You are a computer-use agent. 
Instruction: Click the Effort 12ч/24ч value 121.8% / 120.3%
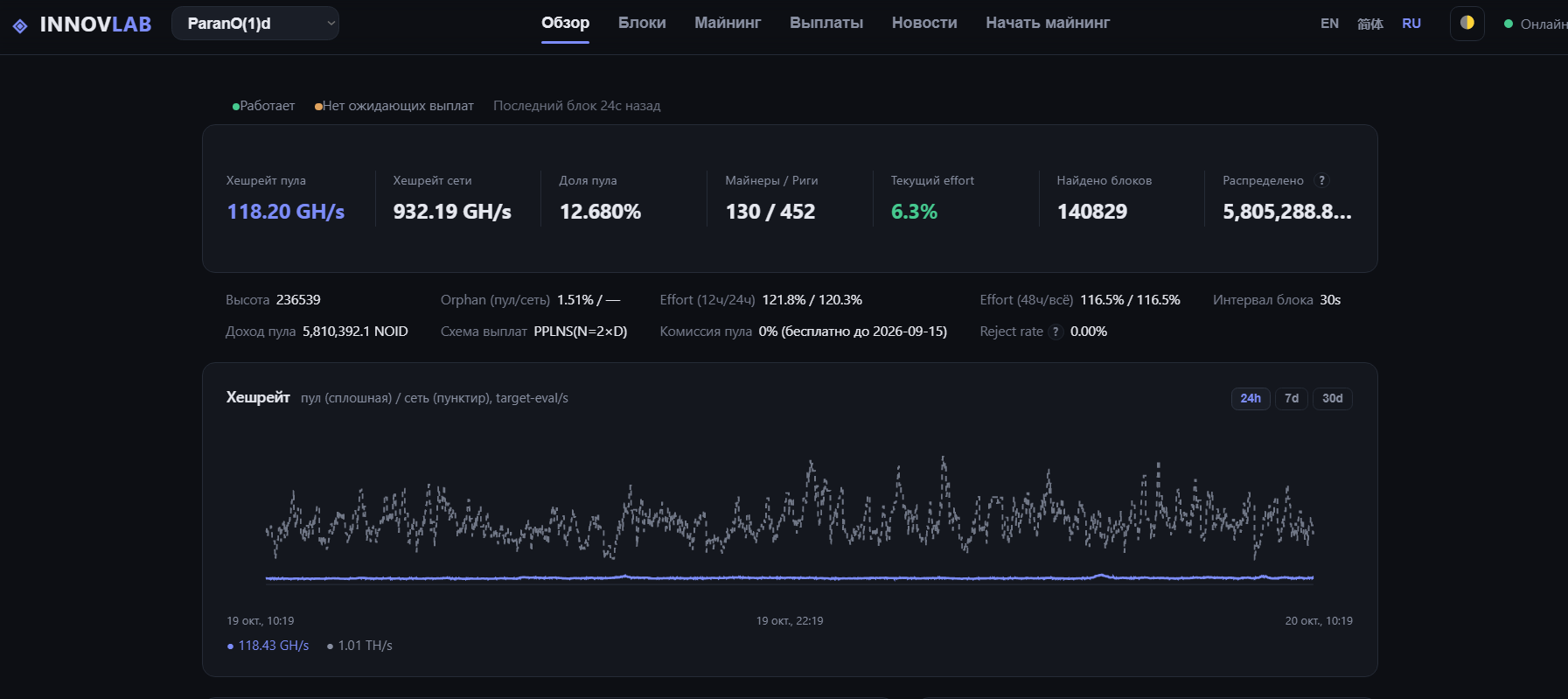(812, 300)
